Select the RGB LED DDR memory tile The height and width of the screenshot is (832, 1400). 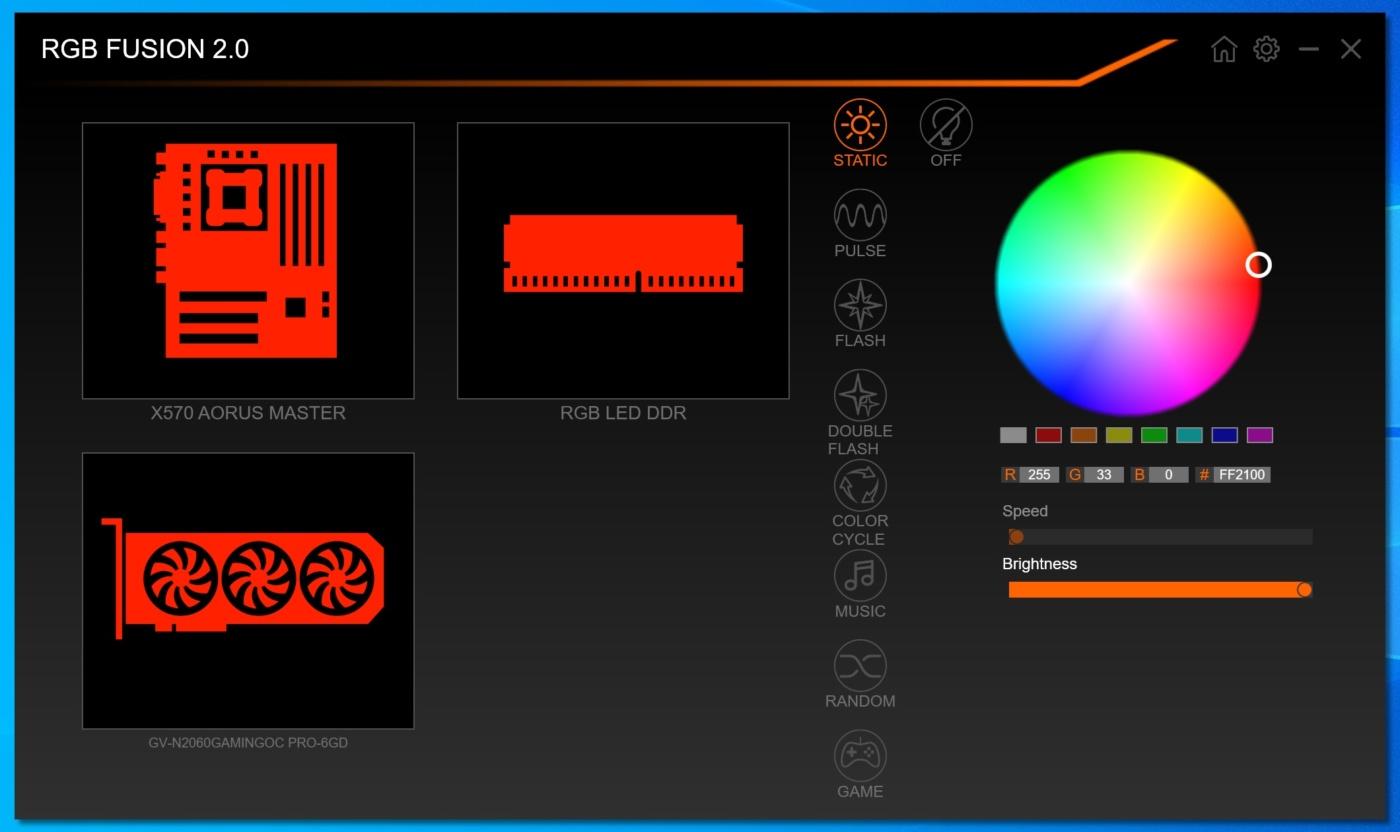pos(623,261)
